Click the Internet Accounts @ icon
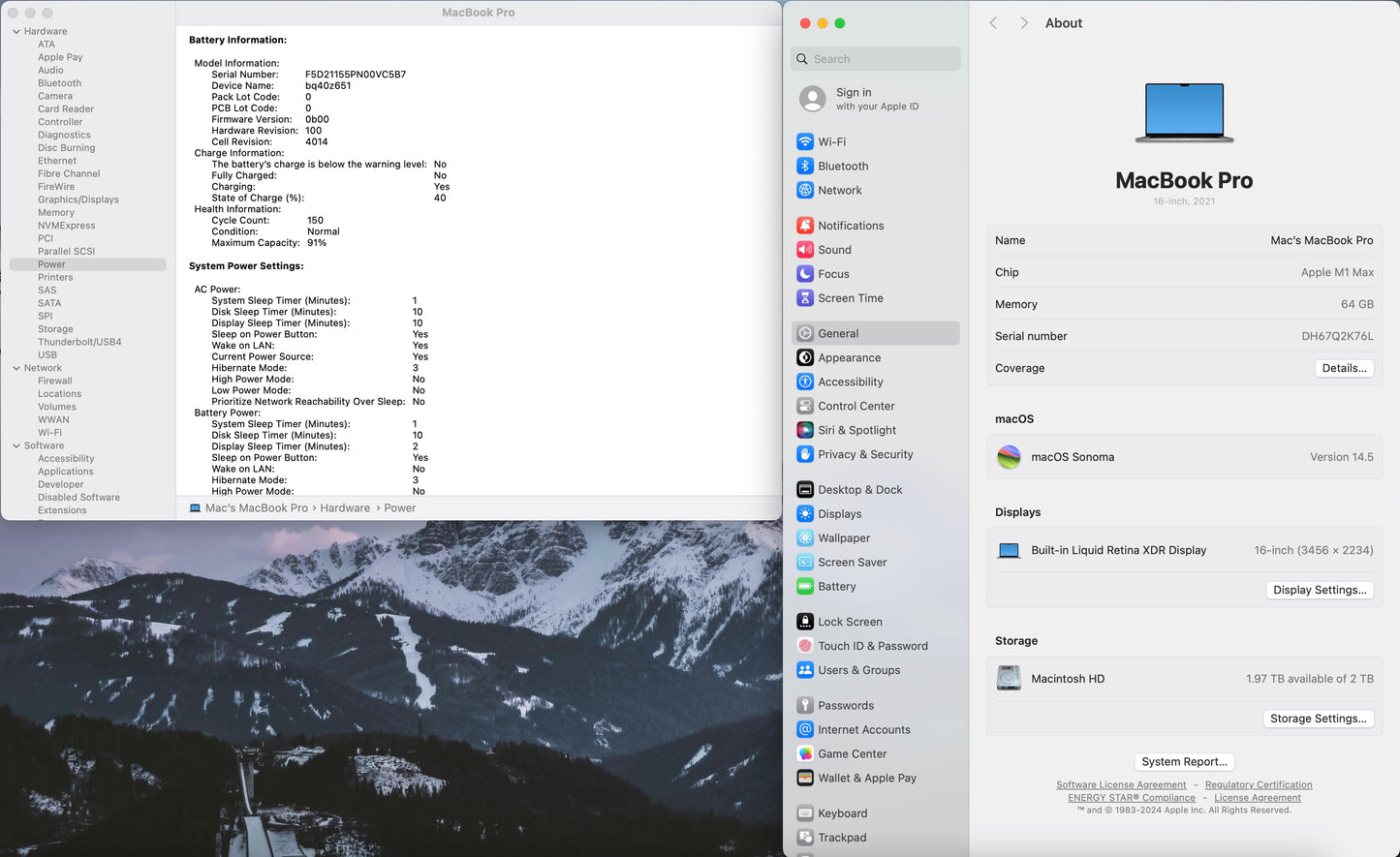Image resolution: width=1400 pixels, height=857 pixels. [805, 729]
